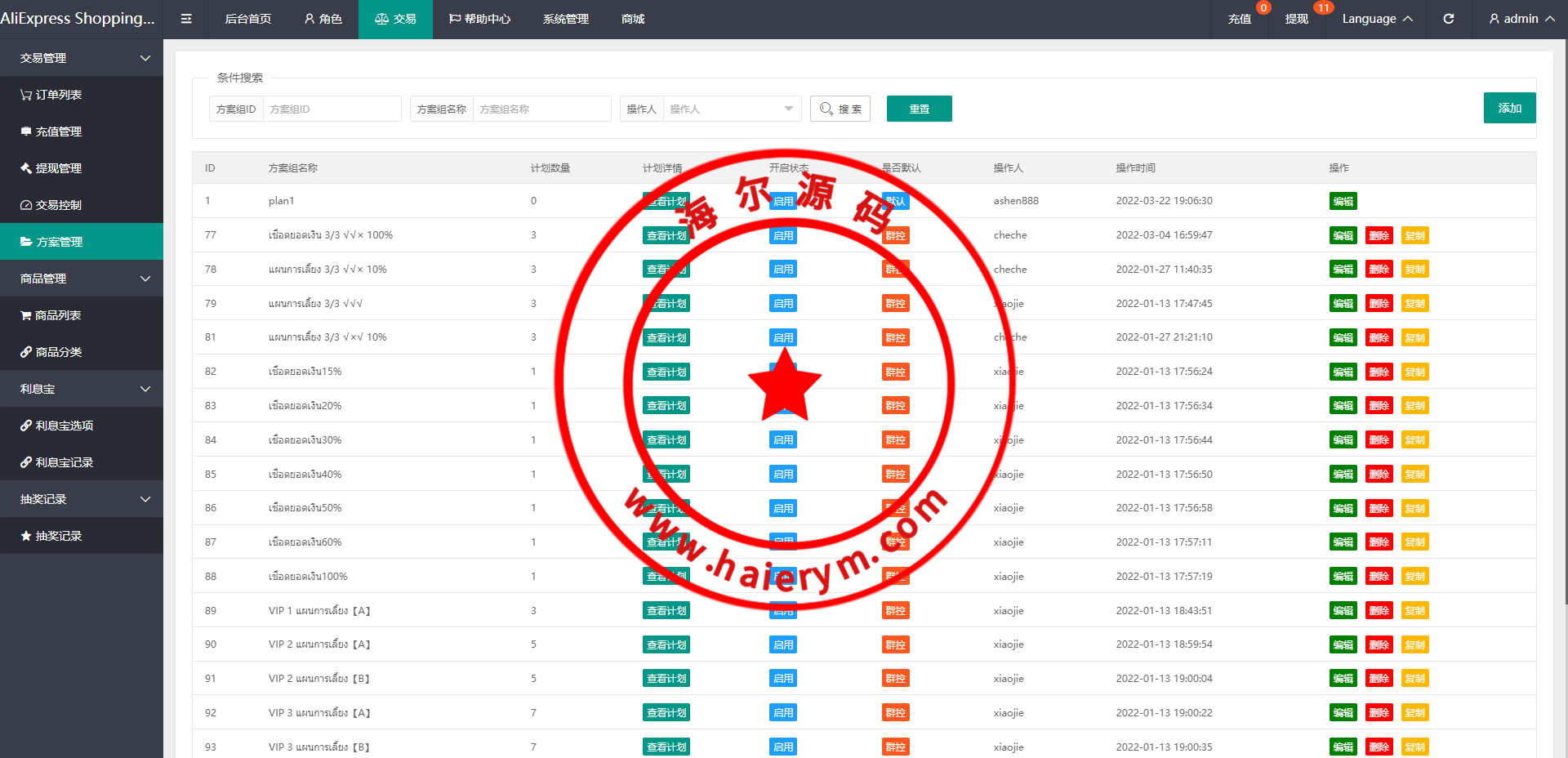Toggle 群控 default tag for row 79

pyautogui.click(x=895, y=304)
